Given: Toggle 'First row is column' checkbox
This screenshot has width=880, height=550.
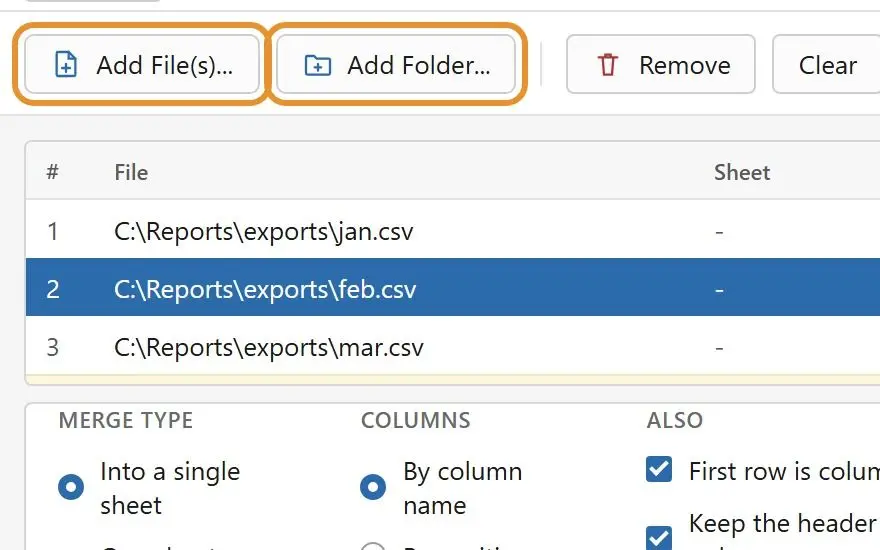Looking at the screenshot, I should pyautogui.click(x=659, y=469).
